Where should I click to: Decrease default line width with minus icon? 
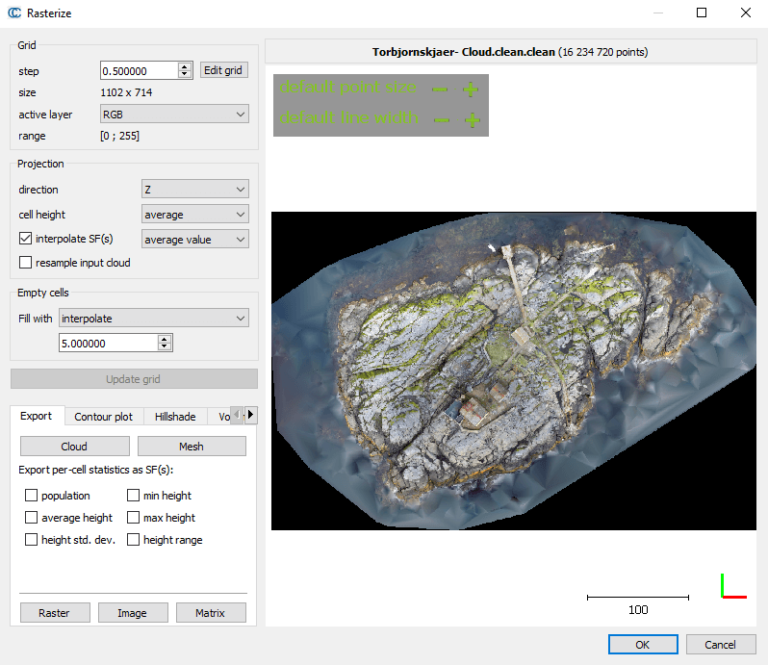[x=441, y=120]
